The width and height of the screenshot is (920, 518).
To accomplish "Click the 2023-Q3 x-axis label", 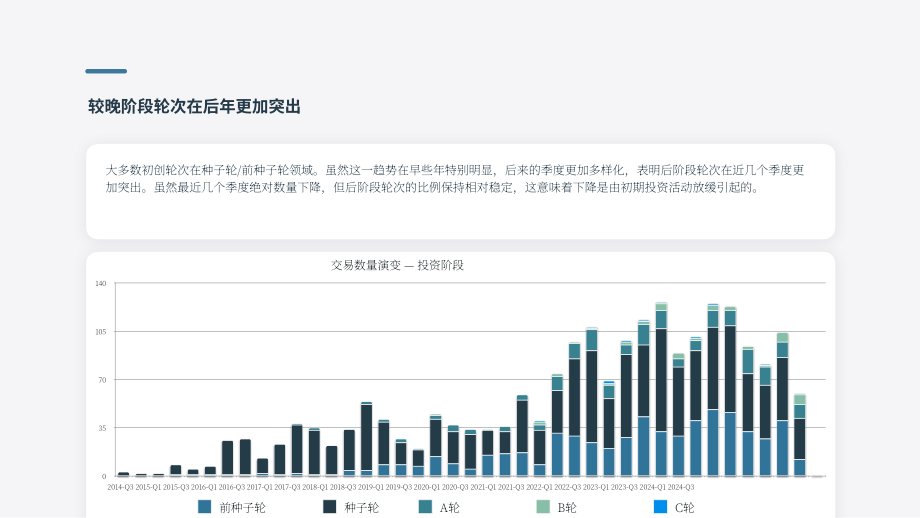I will [624, 487].
